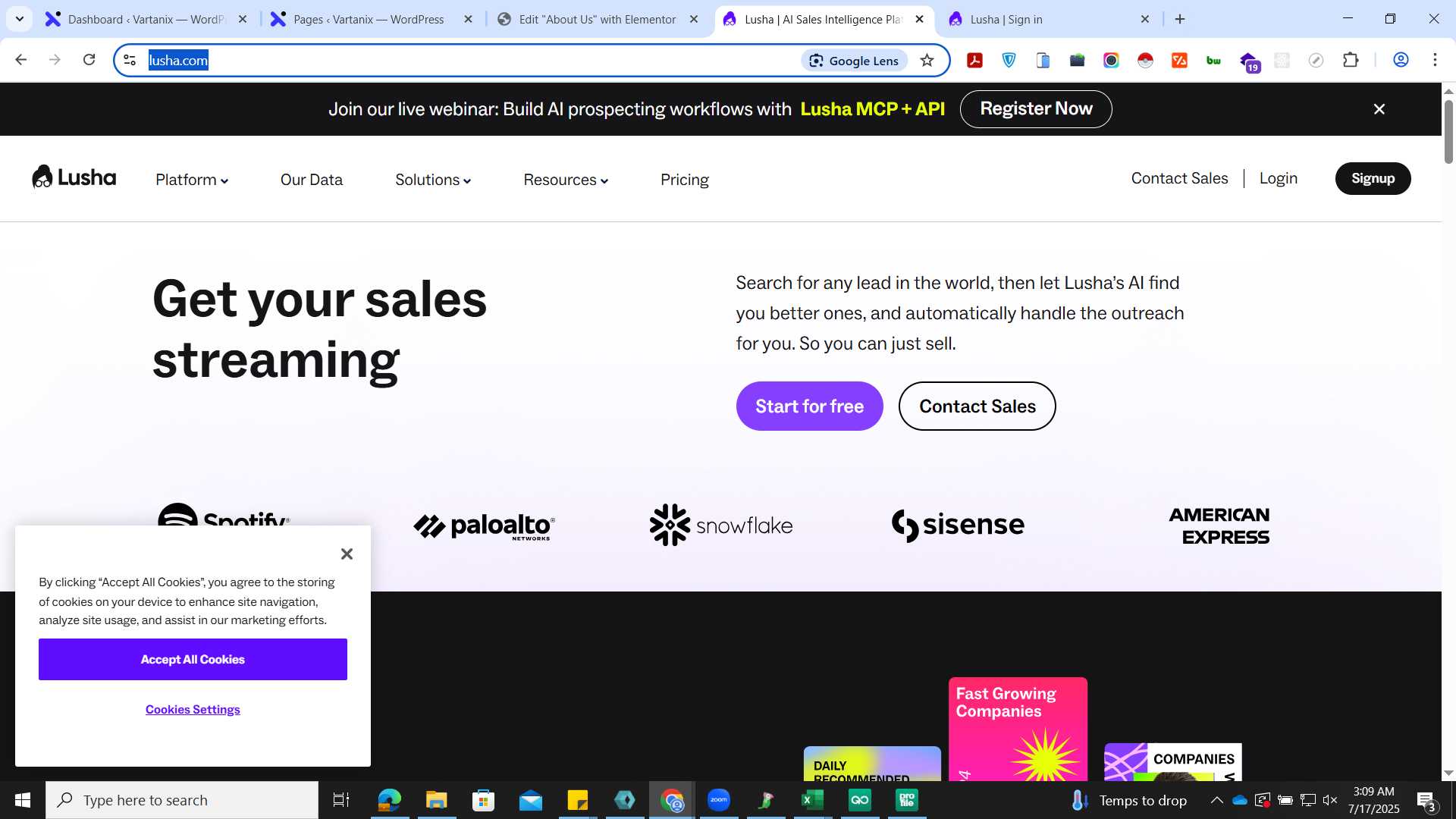The width and height of the screenshot is (1456, 819).
Task: Open a new browser tab
Action: point(1180,19)
